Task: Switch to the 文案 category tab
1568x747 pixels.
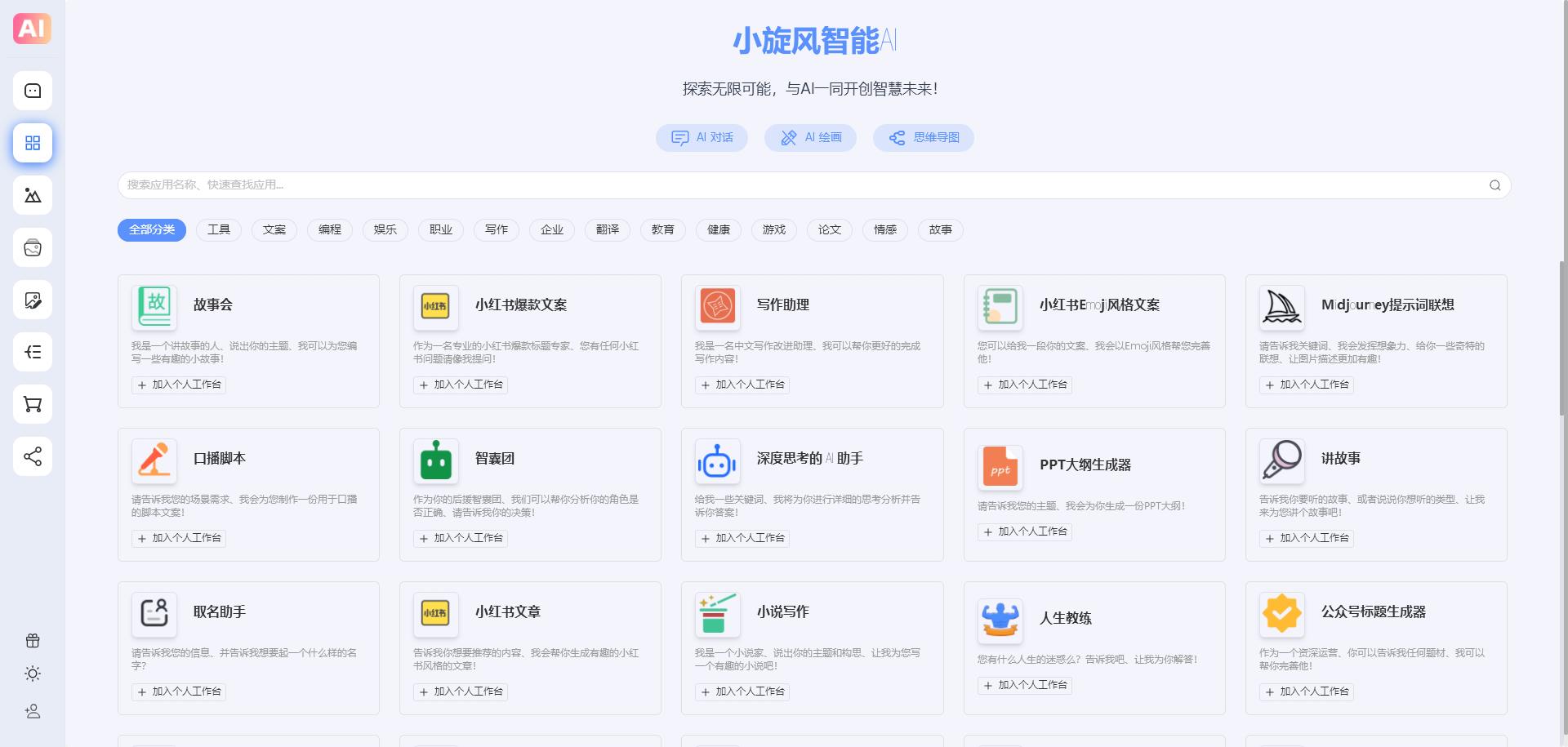Action: click(274, 229)
